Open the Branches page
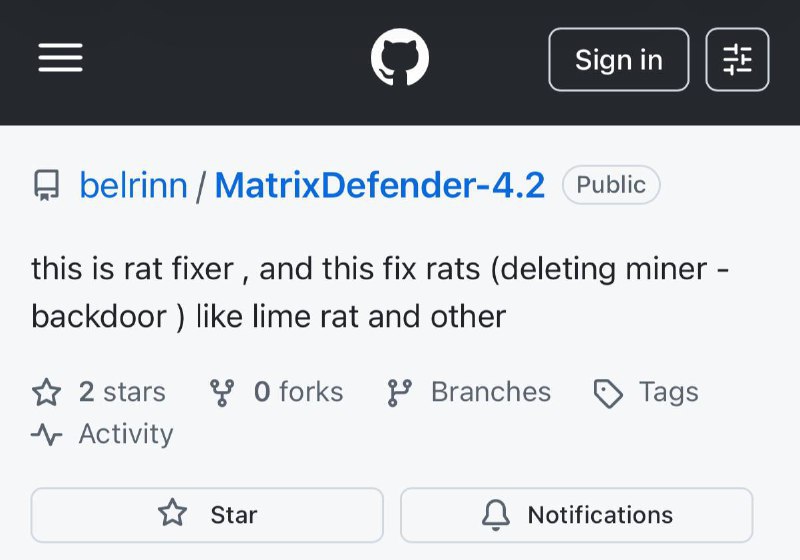 click(490, 392)
